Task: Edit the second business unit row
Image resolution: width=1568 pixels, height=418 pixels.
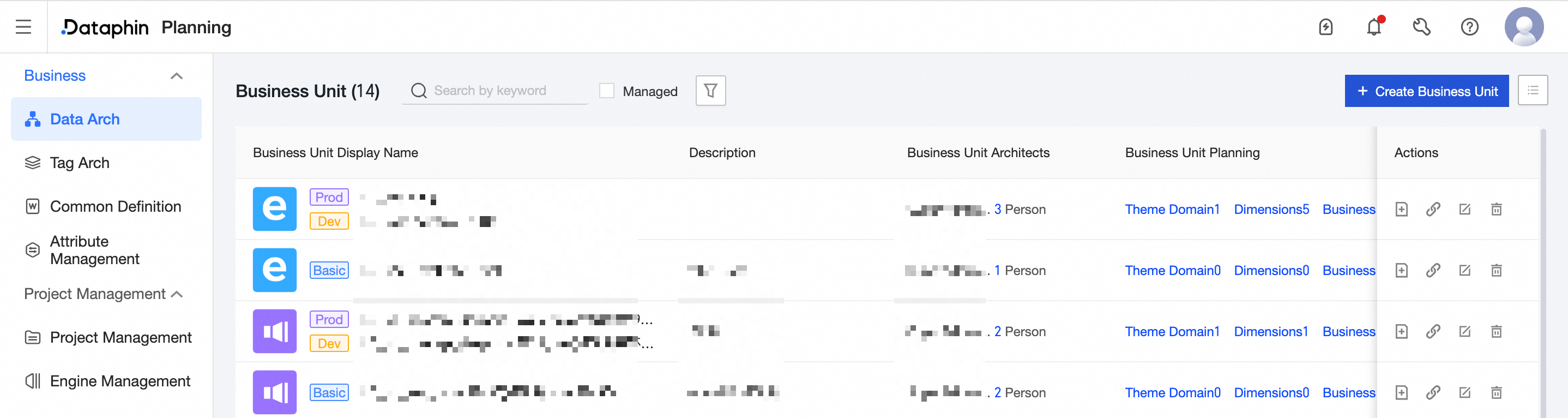Action: [x=1464, y=271]
